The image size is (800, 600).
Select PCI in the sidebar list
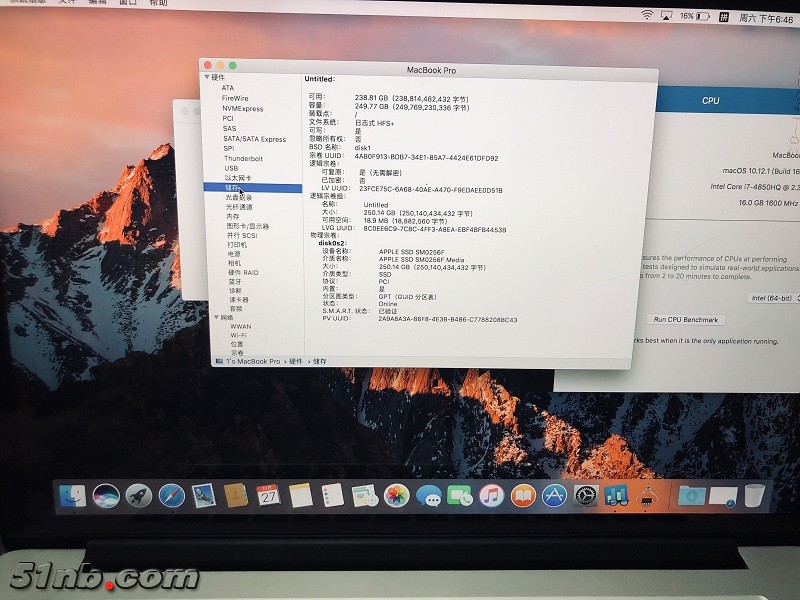coord(228,118)
